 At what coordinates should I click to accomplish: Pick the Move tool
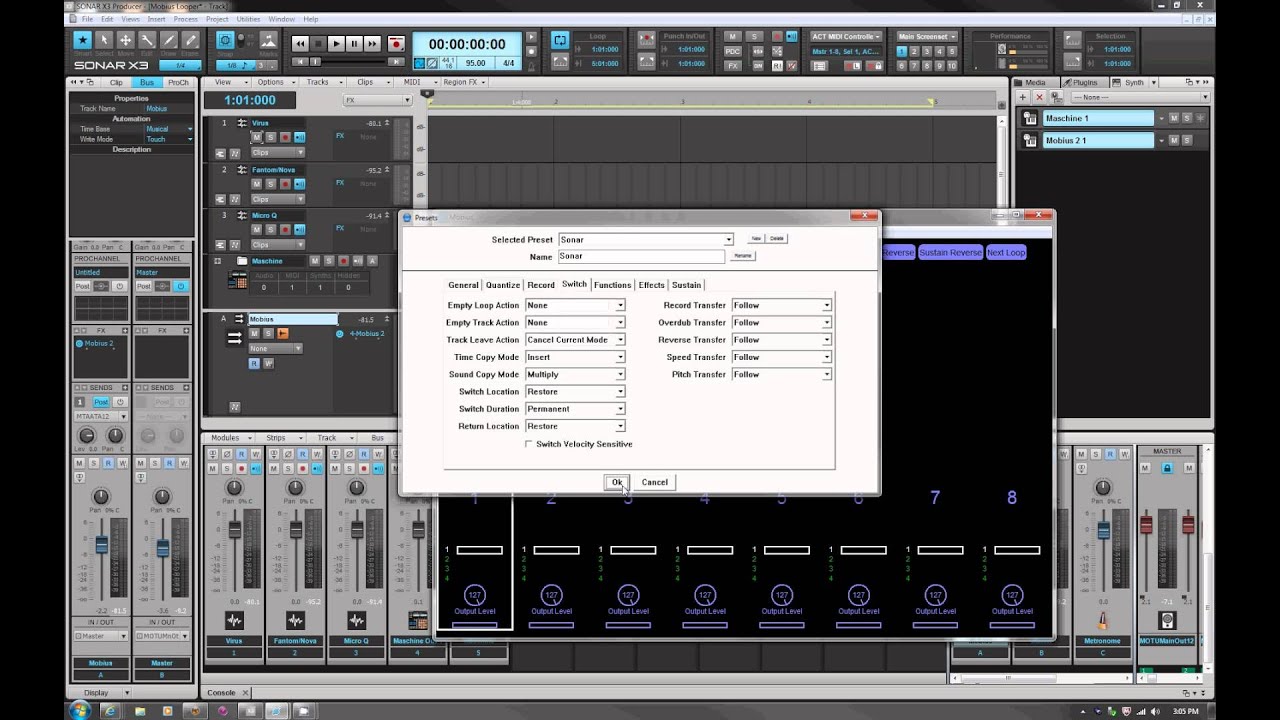[125, 42]
